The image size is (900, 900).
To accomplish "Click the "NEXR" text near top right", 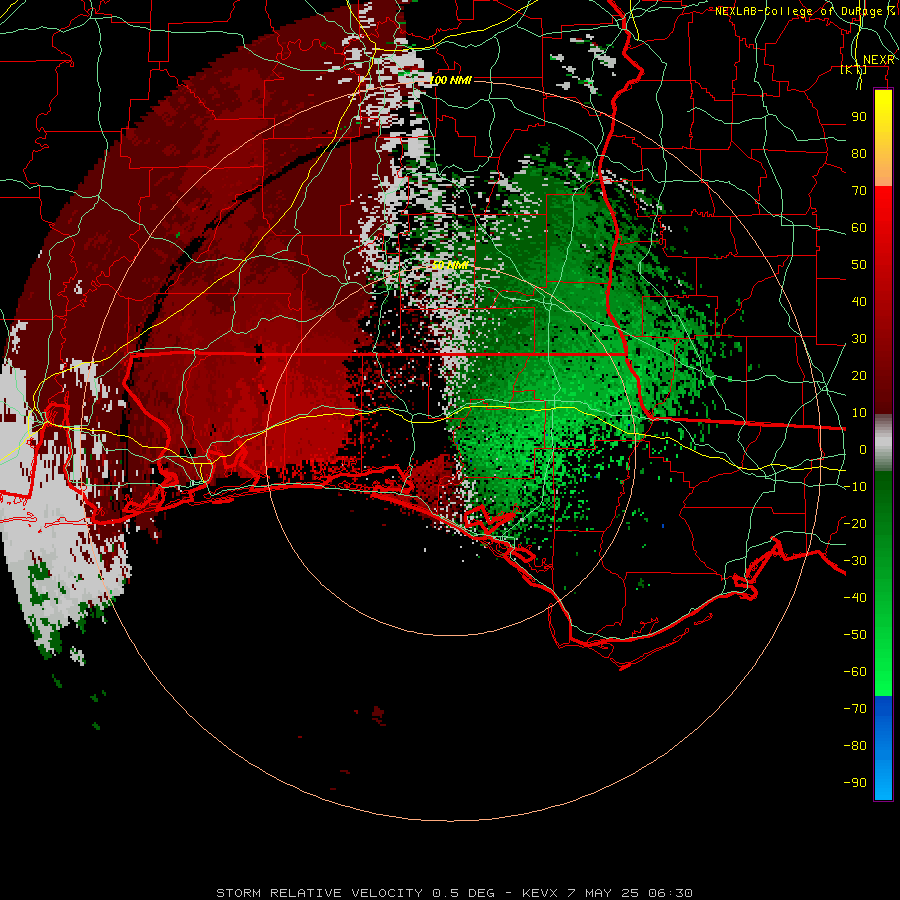I will coord(878,60).
